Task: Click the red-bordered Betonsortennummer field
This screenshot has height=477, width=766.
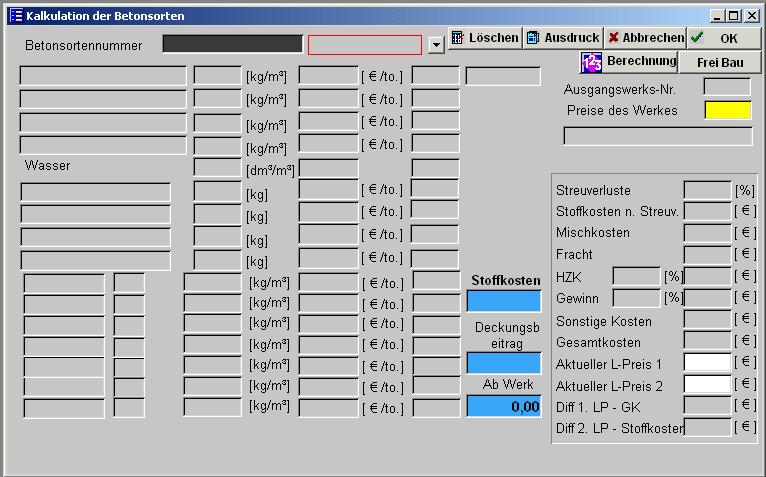Action: pyautogui.click(x=364, y=45)
